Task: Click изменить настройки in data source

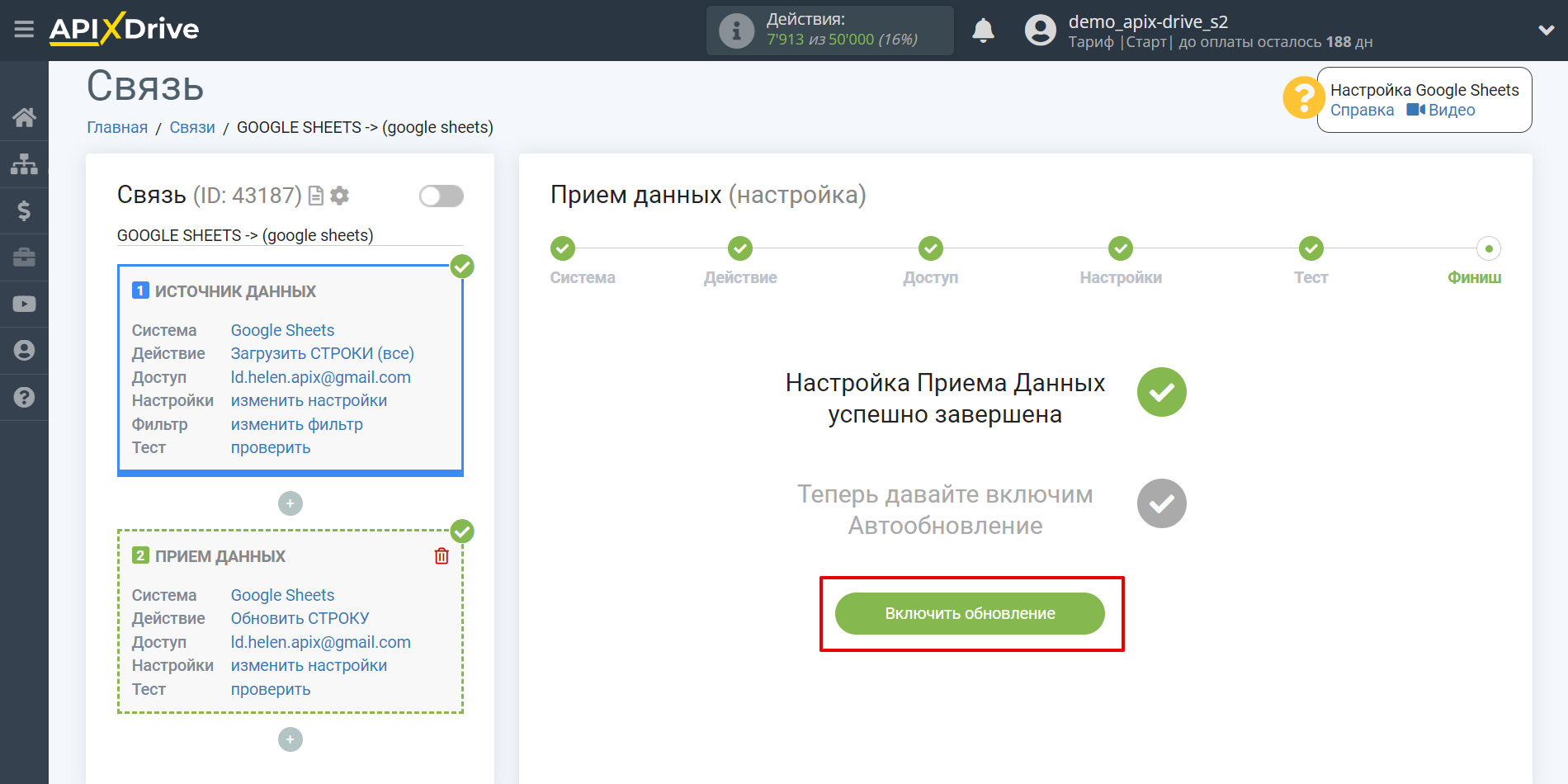Action: [x=309, y=400]
